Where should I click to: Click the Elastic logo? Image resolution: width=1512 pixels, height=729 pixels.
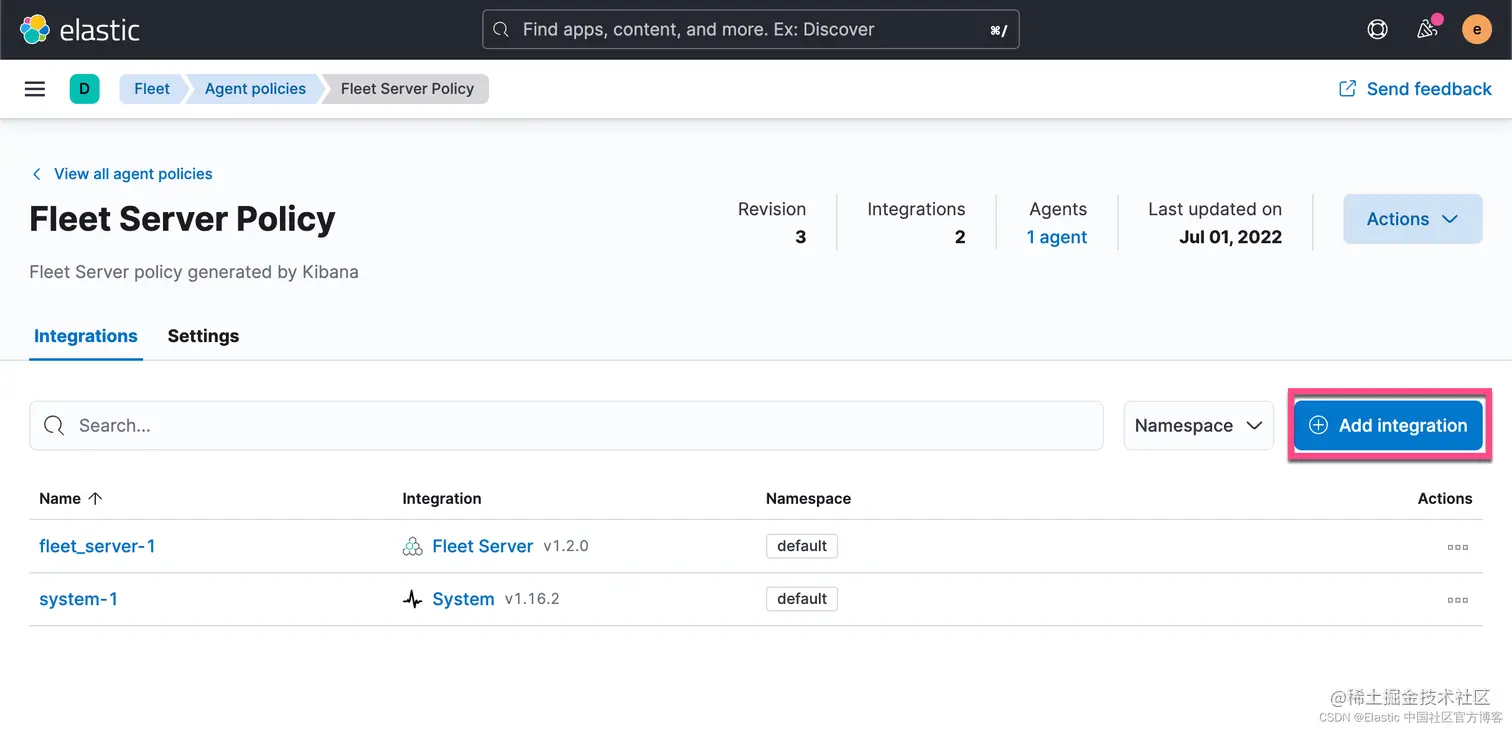pos(80,30)
